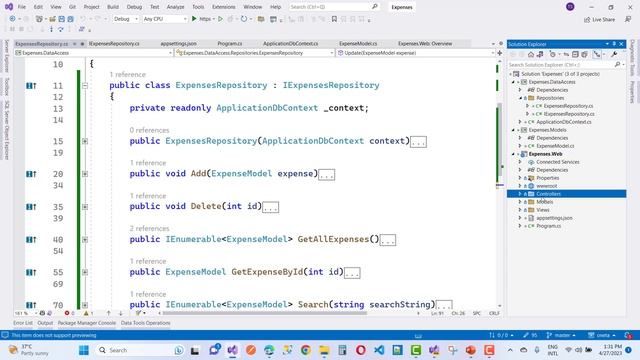Click the Home icon in Solution Explorer toolbar

pos(531,54)
